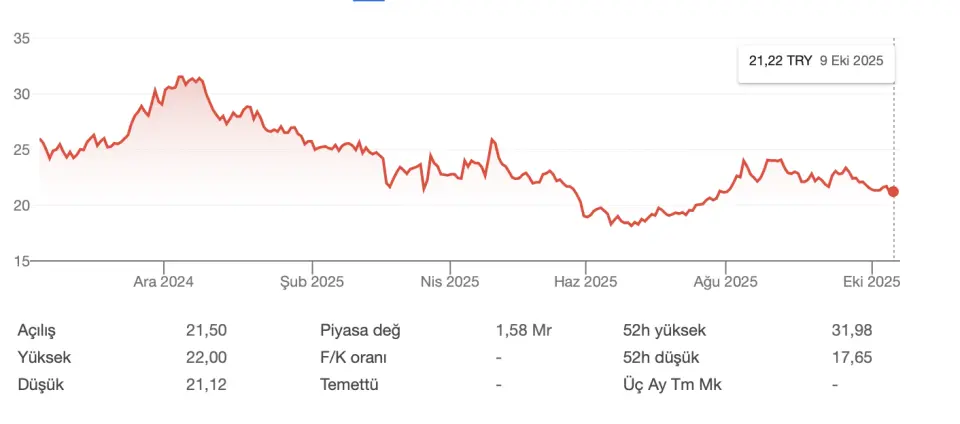Click the Şub 2025 axis label
The width and height of the screenshot is (960, 424).
pos(312,282)
